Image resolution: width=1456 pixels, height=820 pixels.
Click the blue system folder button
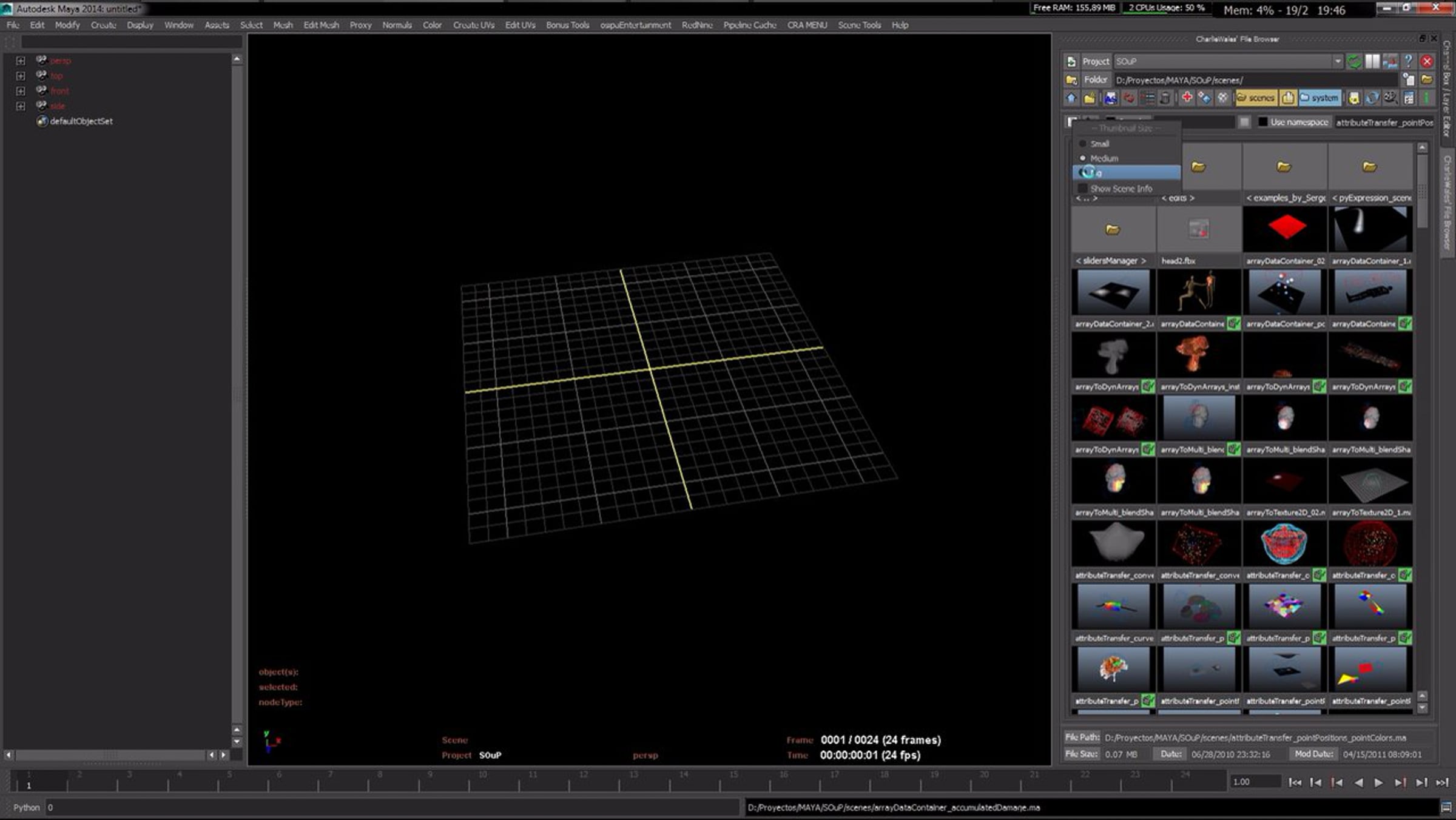tap(1319, 98)
